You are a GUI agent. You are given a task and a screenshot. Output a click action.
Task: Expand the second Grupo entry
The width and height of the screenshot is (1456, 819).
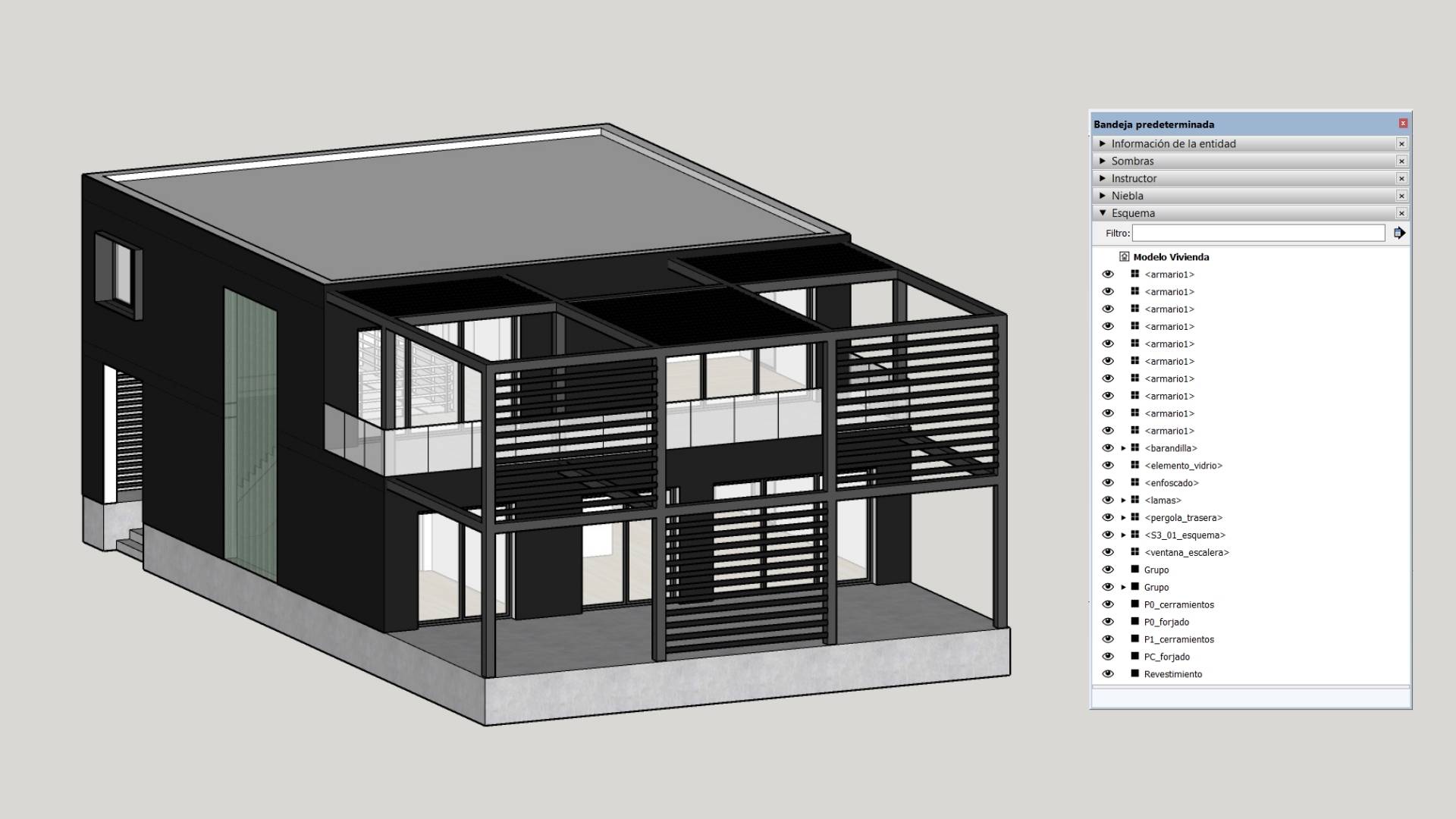pyautogui.click(x=1122, y=587)
